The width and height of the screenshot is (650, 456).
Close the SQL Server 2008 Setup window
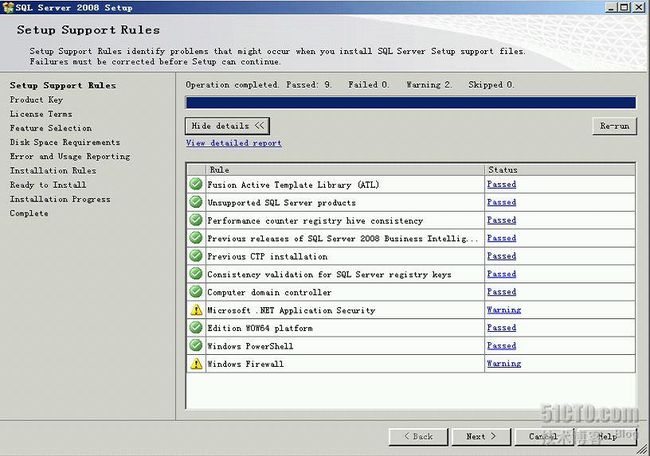click(639, 7)
